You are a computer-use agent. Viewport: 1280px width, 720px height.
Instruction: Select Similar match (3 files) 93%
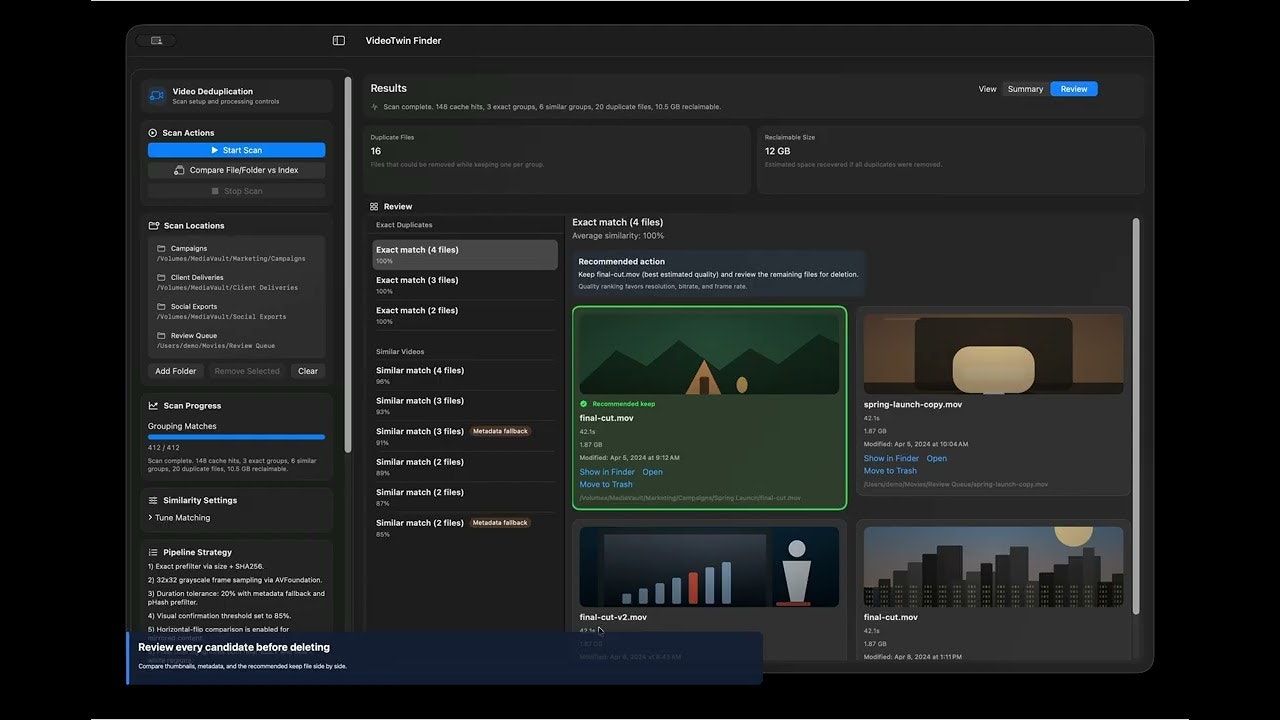tap(465, 405)
